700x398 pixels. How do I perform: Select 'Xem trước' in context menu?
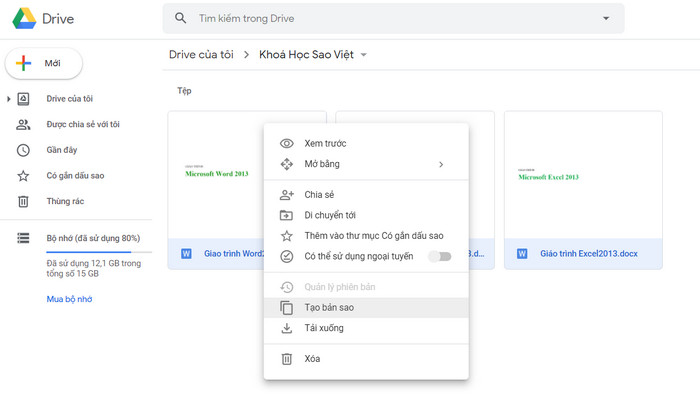366,143
